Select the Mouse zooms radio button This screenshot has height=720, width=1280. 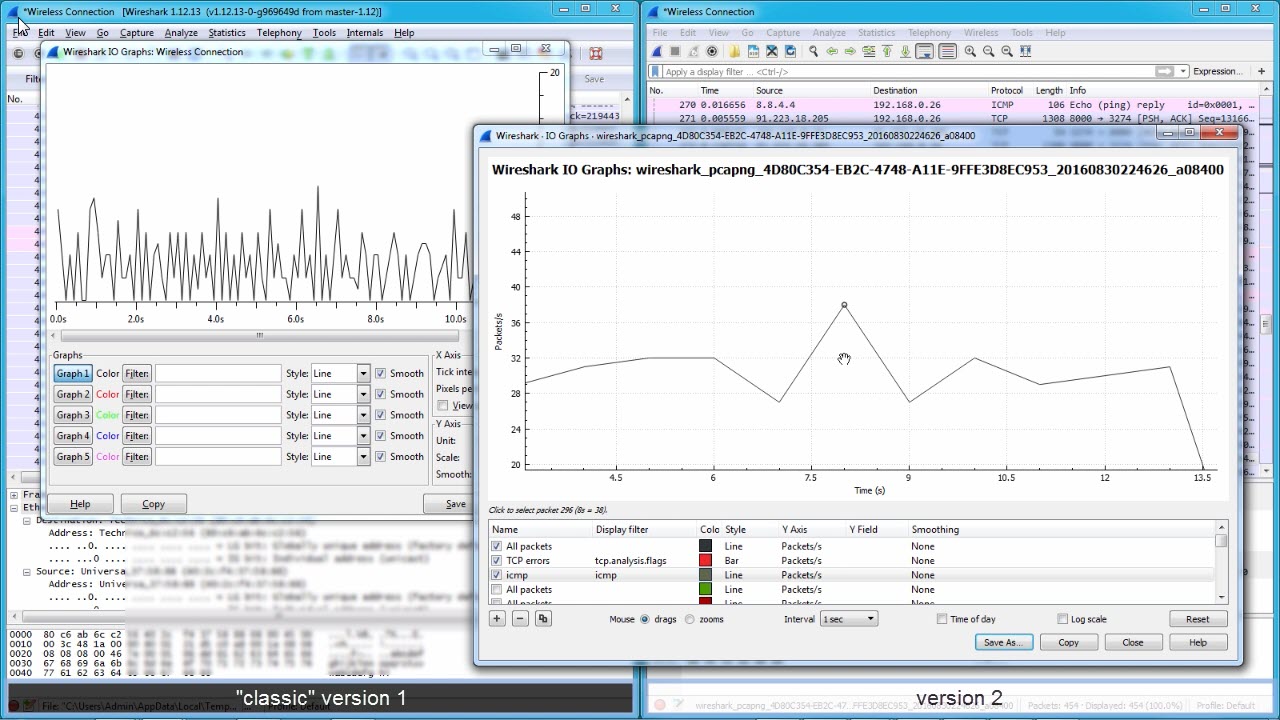690,619
